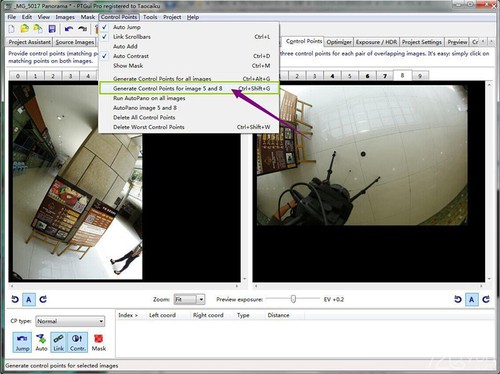Select image tab 0 in left pane
The height and width of the screenshot is (374, 500).
pos(18,76)
